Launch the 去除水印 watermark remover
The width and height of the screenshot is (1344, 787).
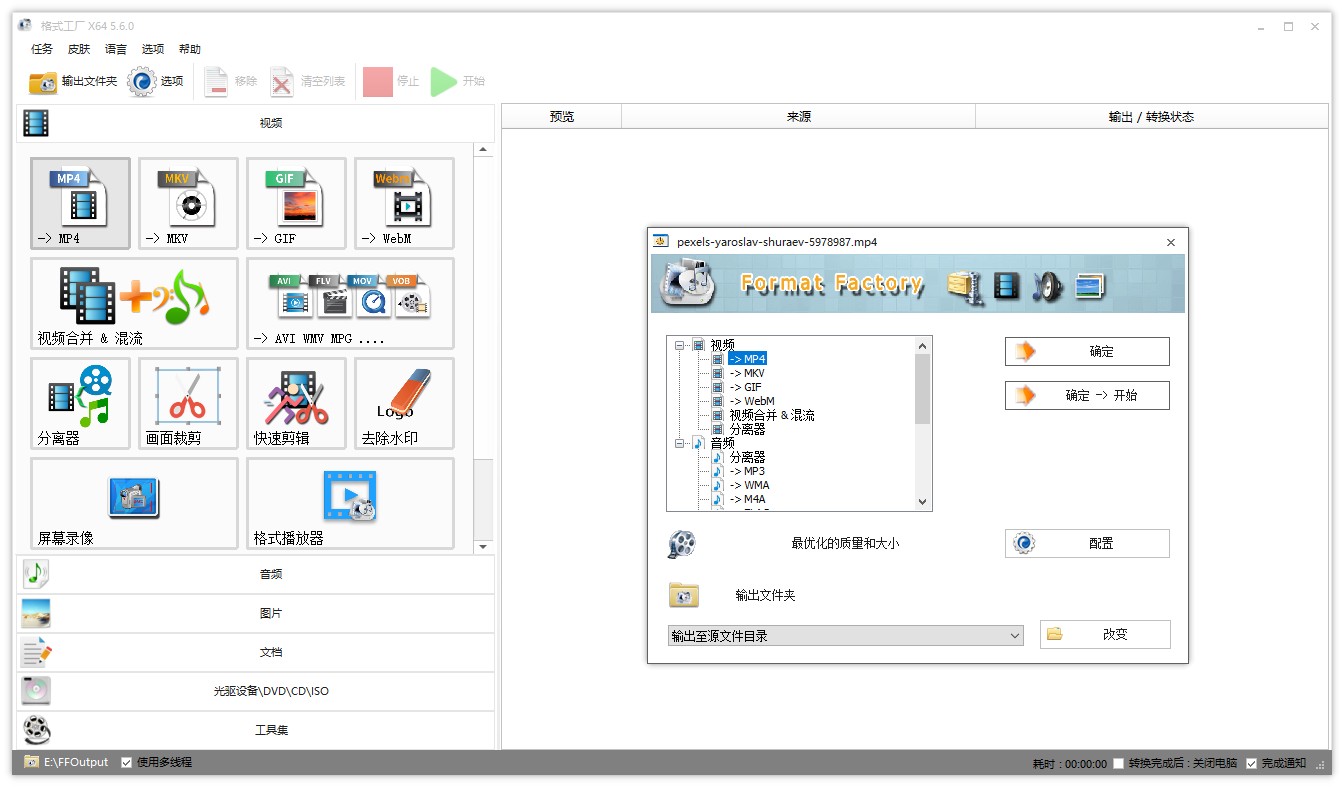[x=404, y=403]
